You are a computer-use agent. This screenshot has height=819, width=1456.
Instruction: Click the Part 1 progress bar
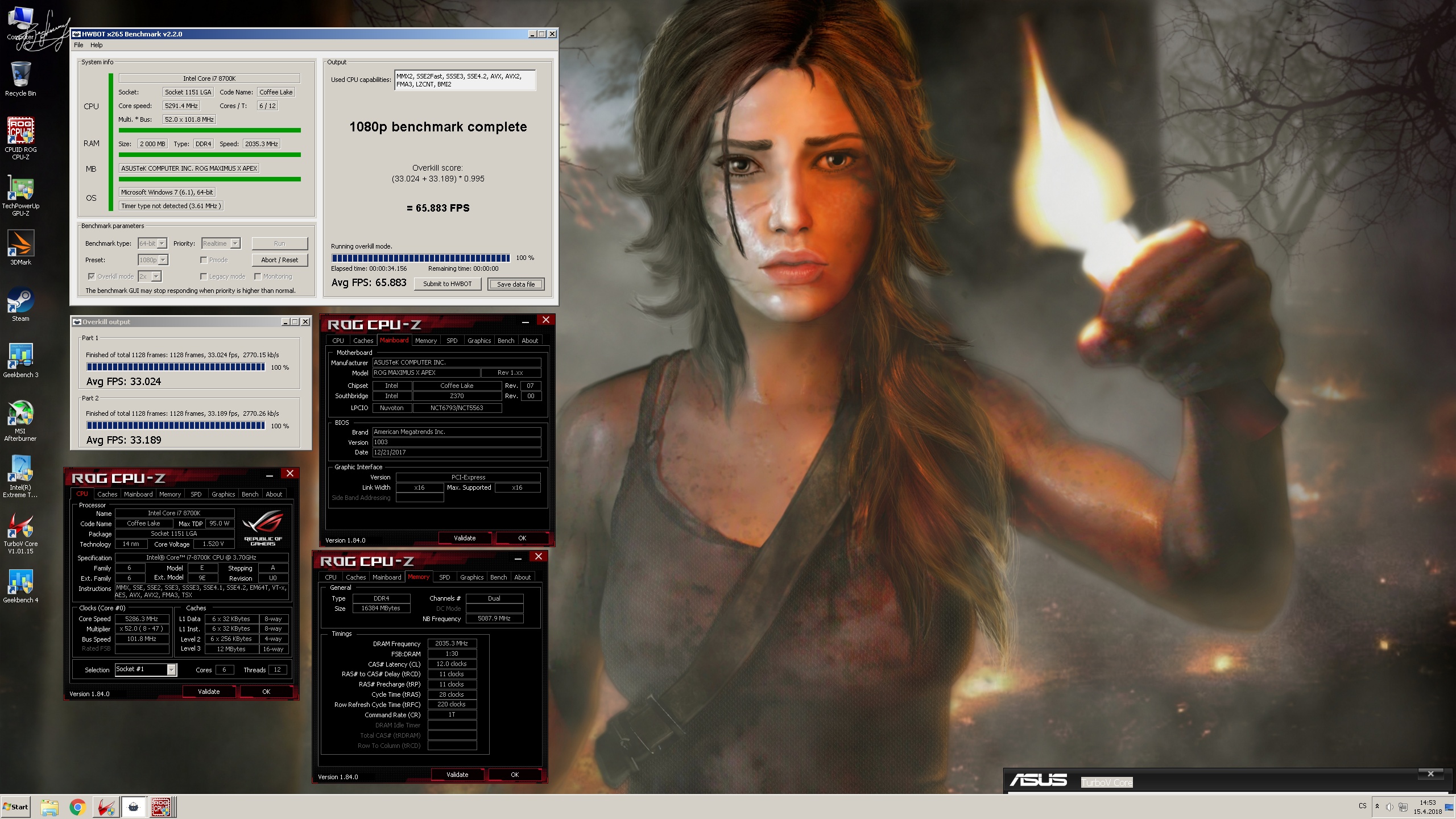point(176,367)
